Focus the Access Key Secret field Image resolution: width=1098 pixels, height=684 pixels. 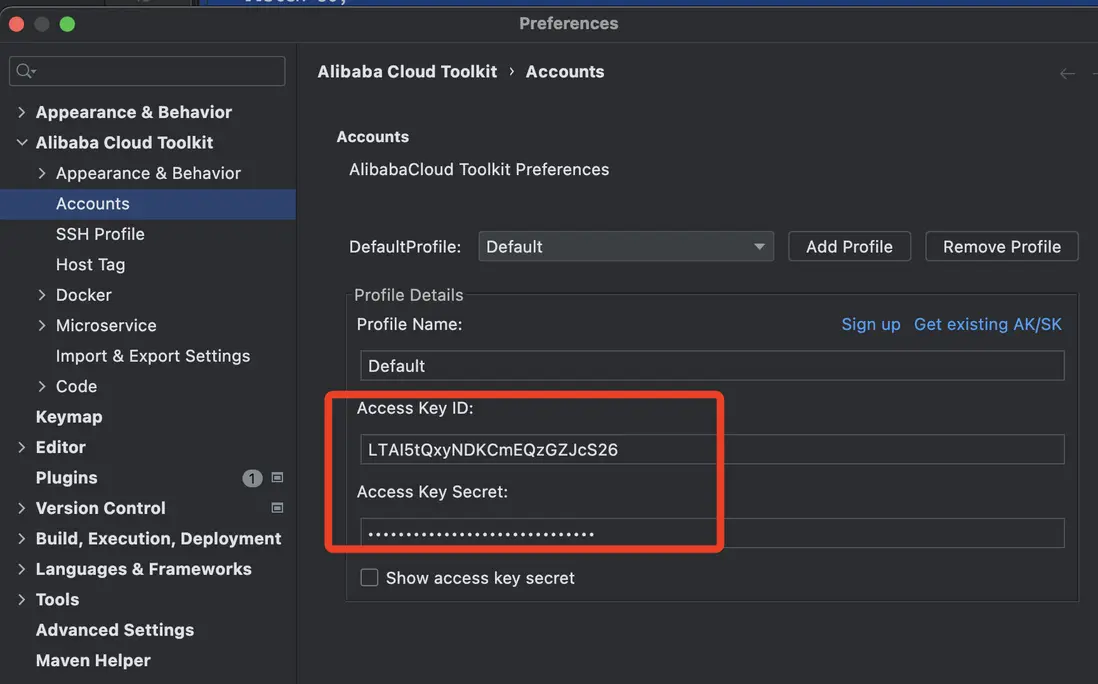click(x=711, y=534)
